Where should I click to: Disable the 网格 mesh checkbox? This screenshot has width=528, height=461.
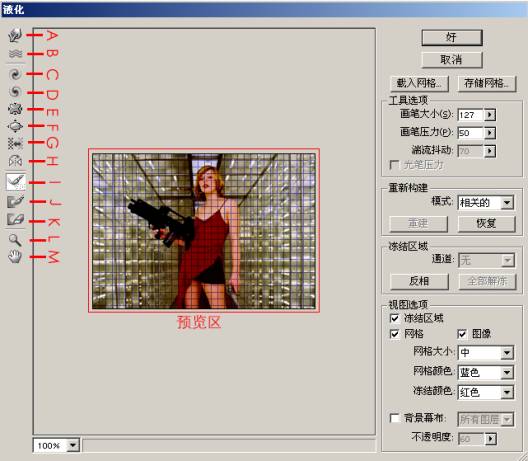(394, 334)
